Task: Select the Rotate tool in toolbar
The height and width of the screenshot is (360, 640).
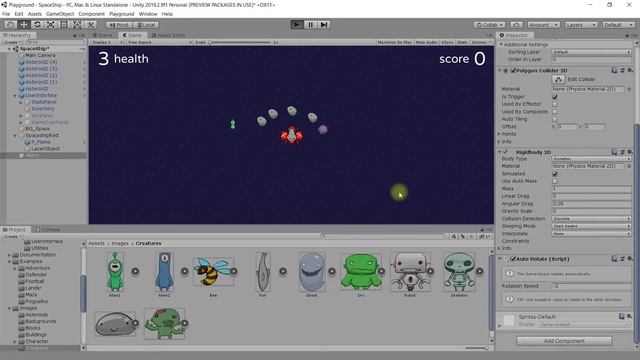Action: (37, 24)
